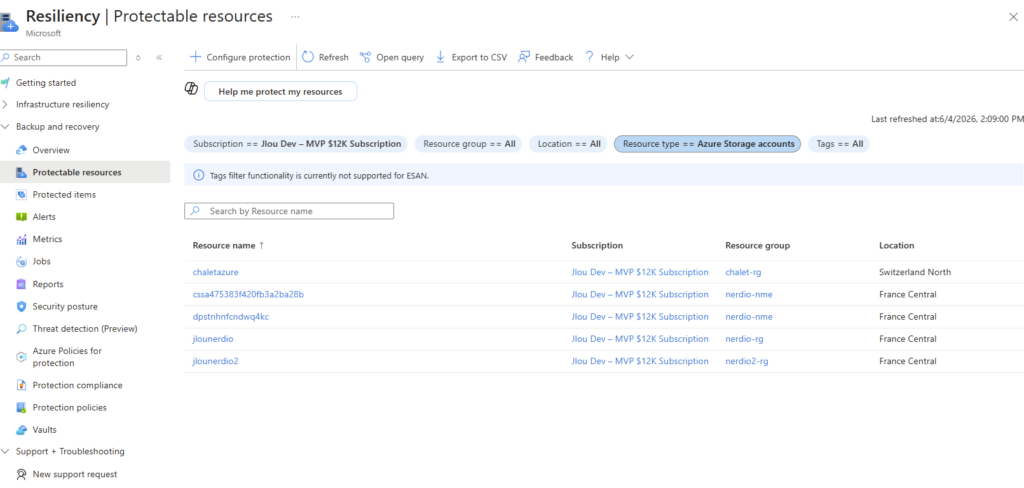Click the sidebar expand/collapse all toggle icon

pyautogui.click(x=138, y=57)
